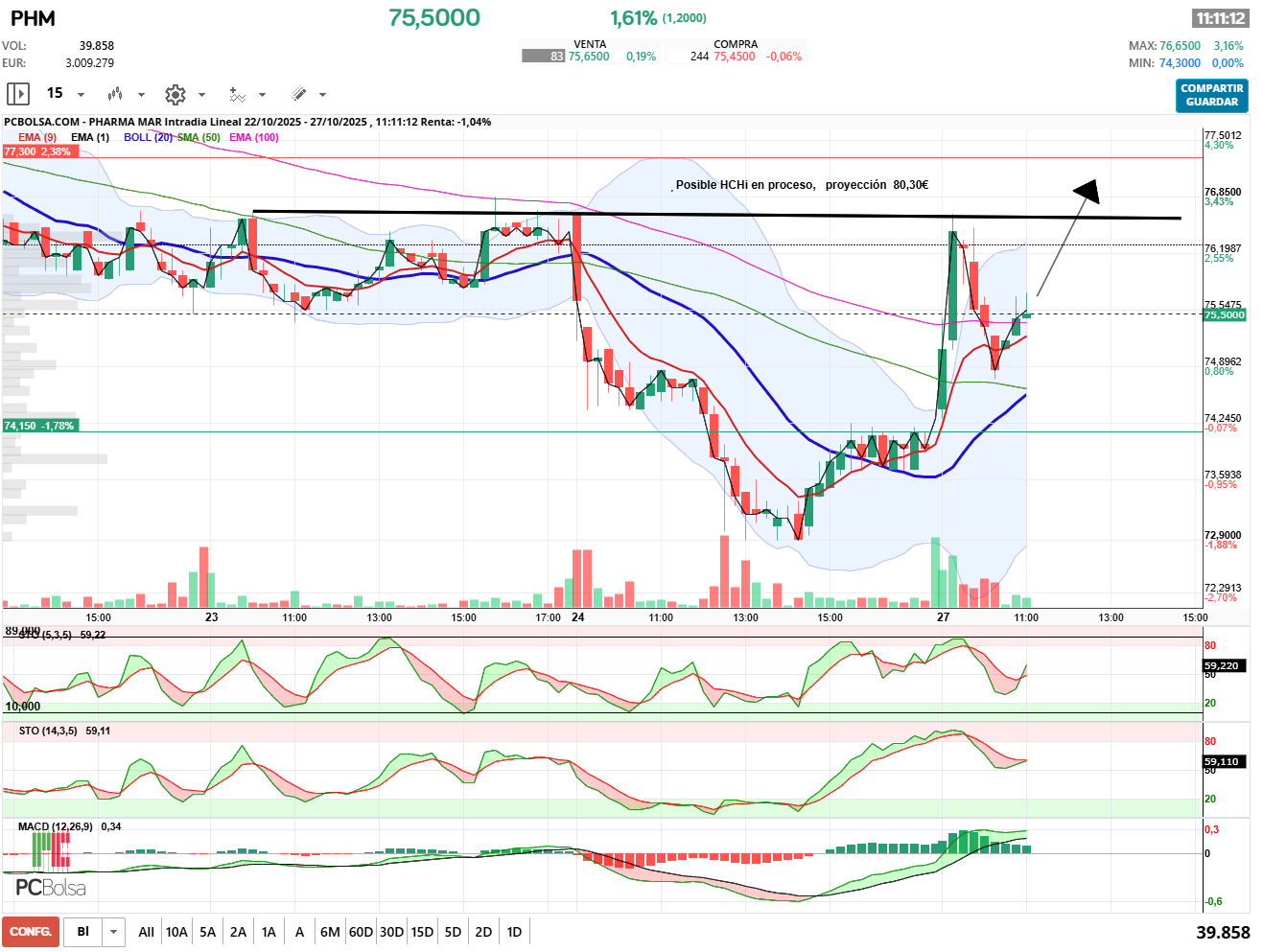Expand the drawing tools dropdown arrow
Viewport: 1263px width, 952px height.
[322, 95]
